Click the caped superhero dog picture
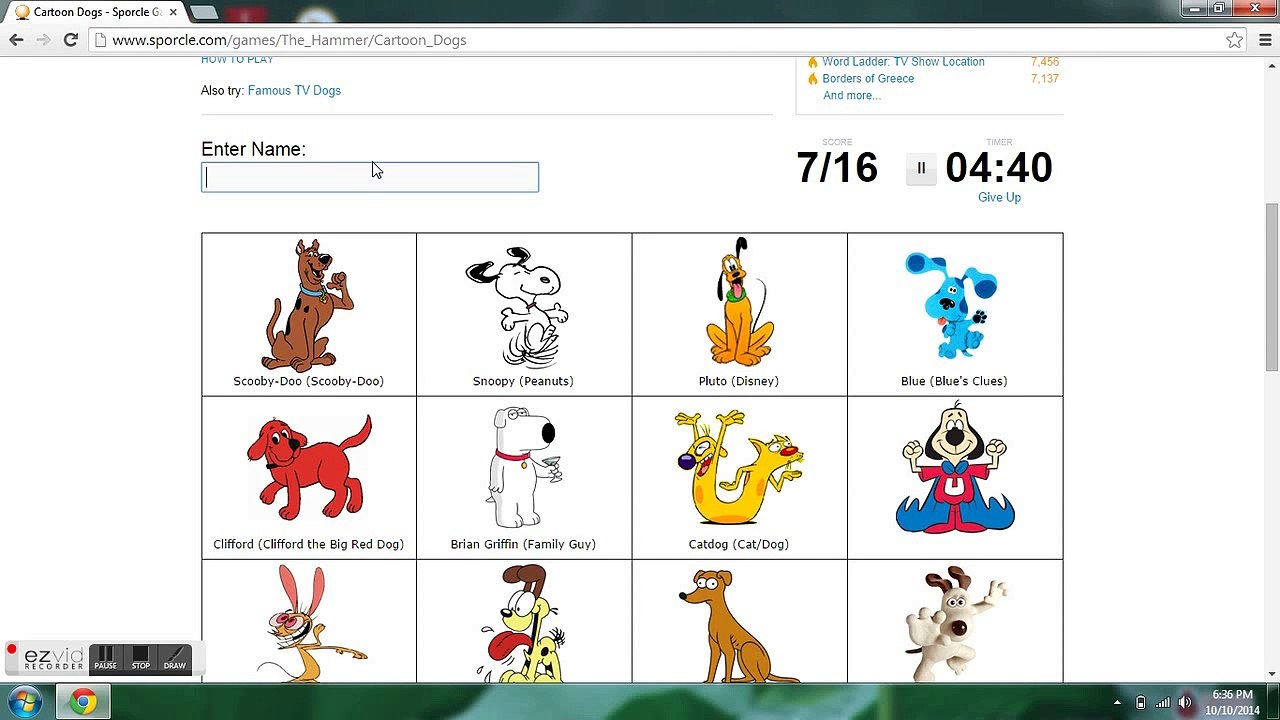 tap(955, 468)
